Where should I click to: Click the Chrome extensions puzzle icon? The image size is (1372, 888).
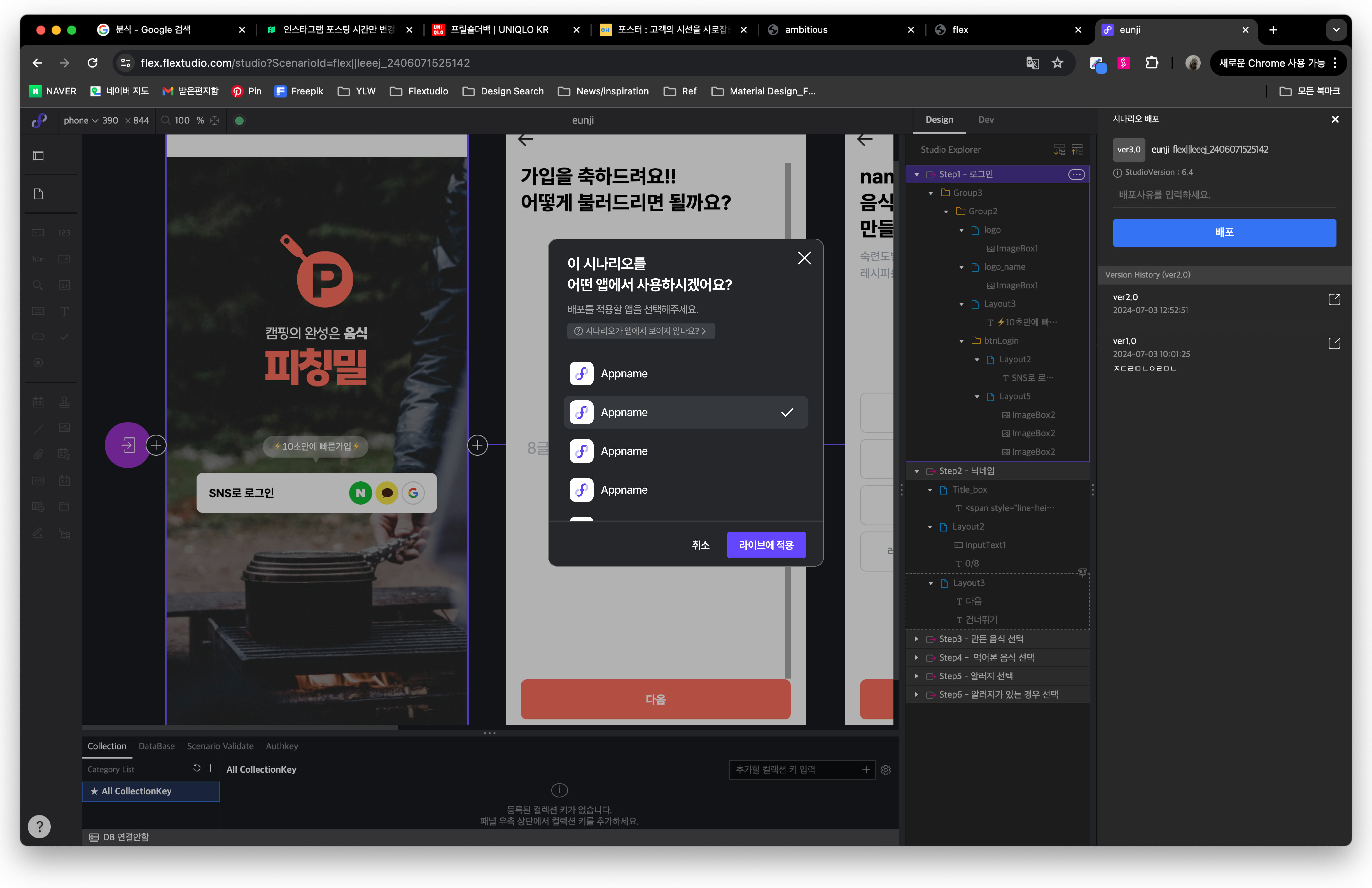1152,63
